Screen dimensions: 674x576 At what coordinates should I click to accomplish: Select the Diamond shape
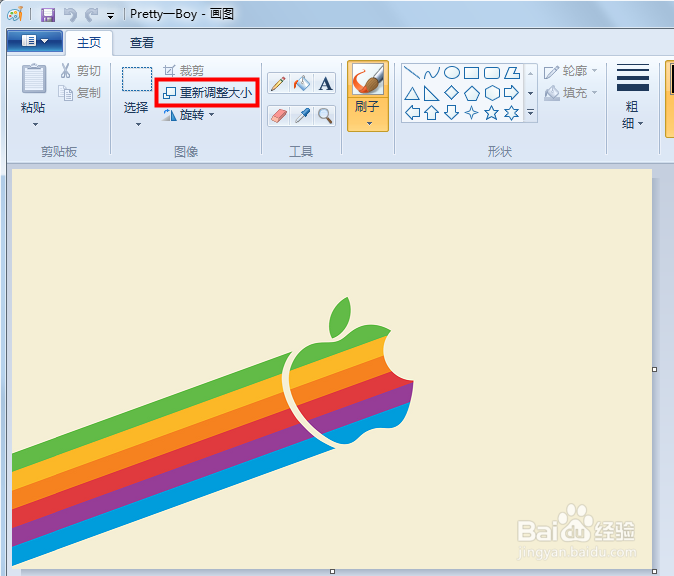point(452,92)
